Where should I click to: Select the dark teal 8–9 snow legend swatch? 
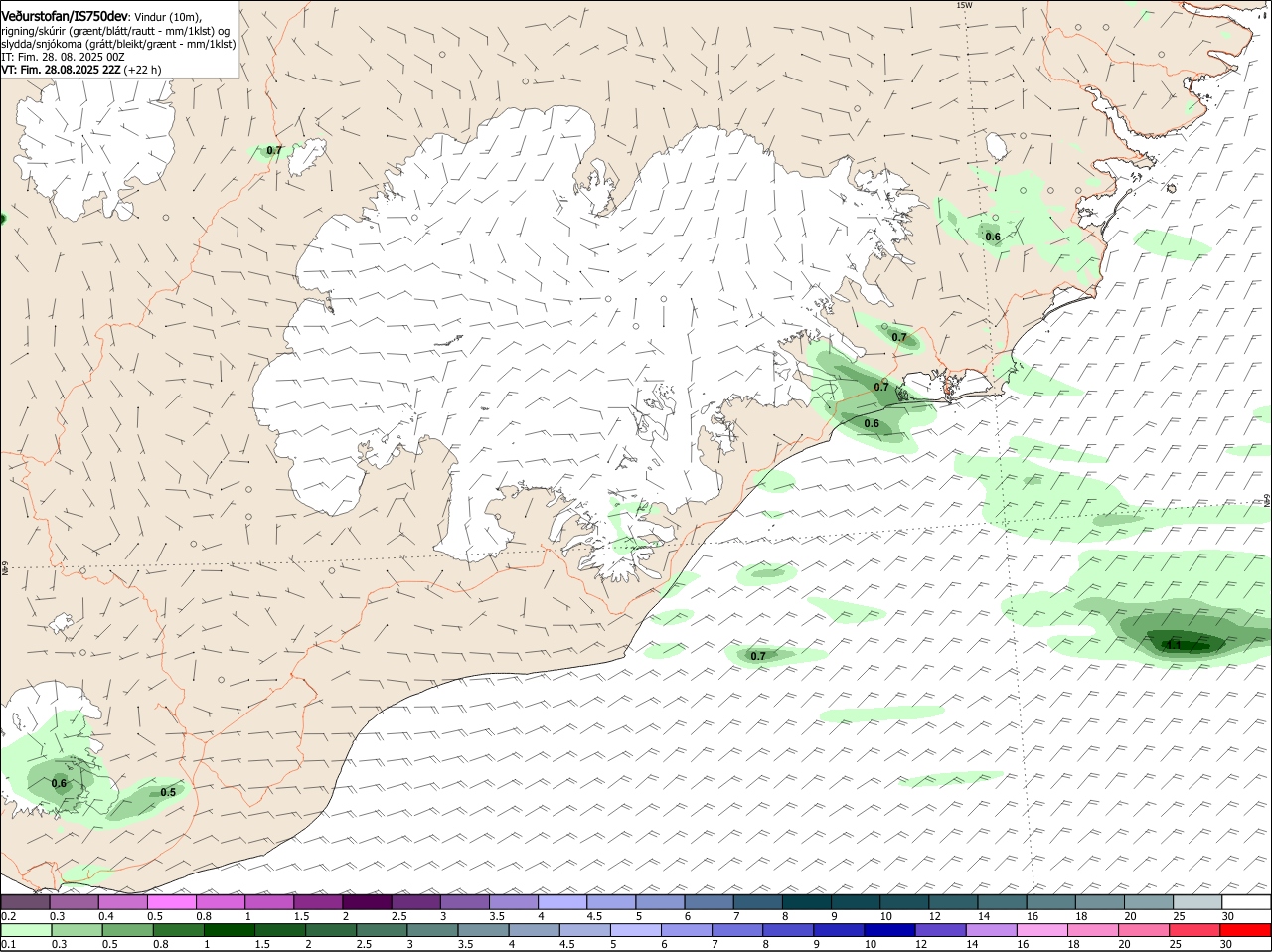coord(808,902)
